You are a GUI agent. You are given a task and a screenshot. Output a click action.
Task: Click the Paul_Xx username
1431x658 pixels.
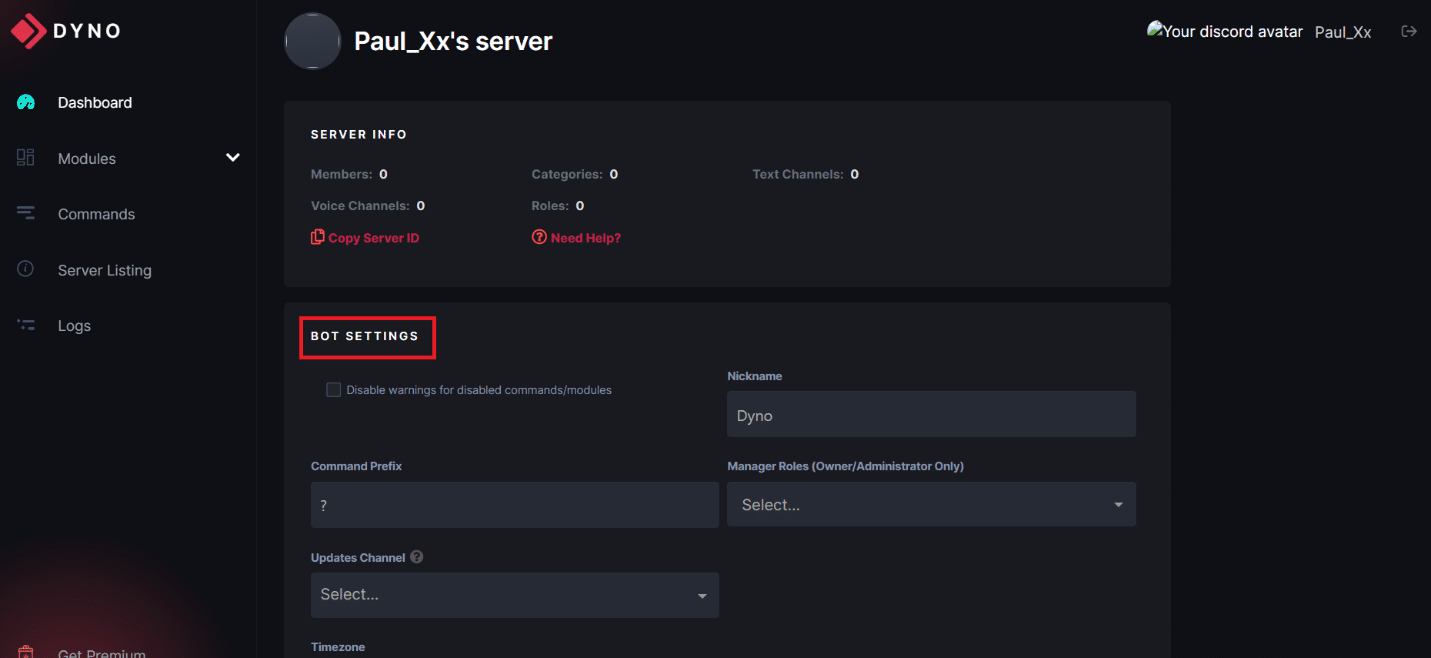(1342, 32)
